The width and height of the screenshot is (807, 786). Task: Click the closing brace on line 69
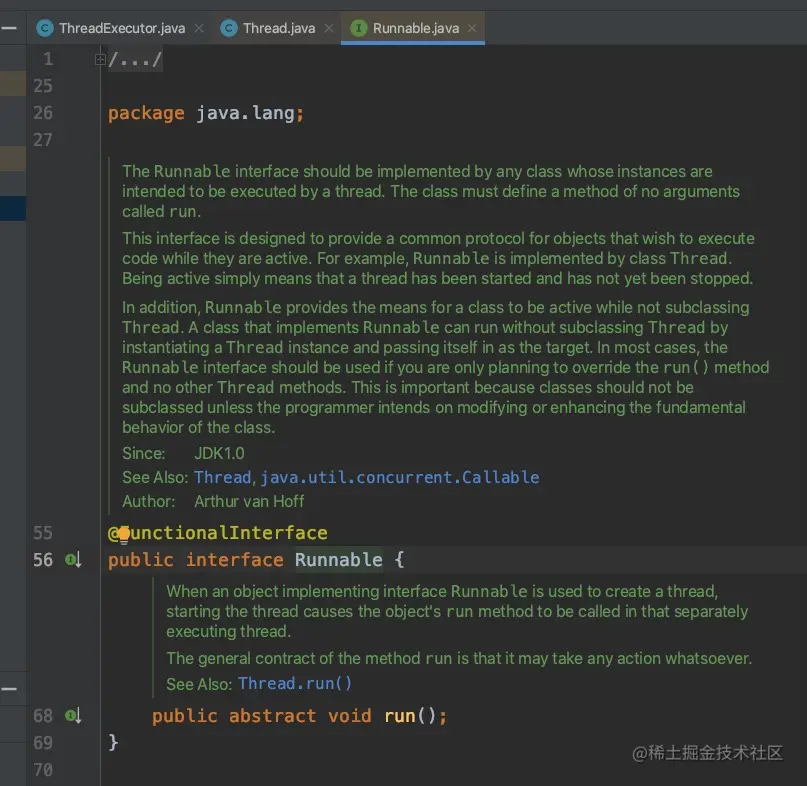pos(113,742)
